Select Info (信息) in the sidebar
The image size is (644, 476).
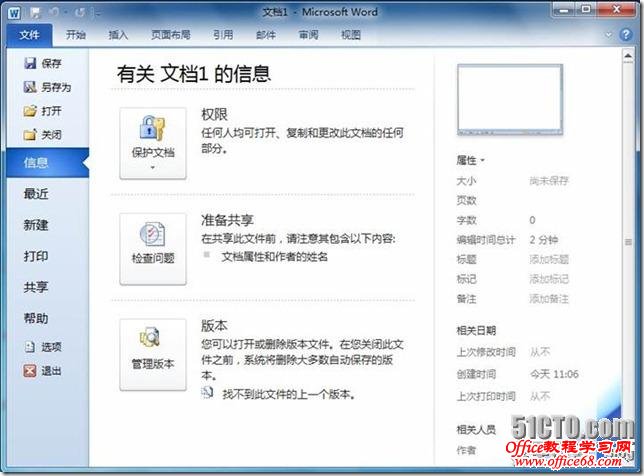click(x=48, y=163)
